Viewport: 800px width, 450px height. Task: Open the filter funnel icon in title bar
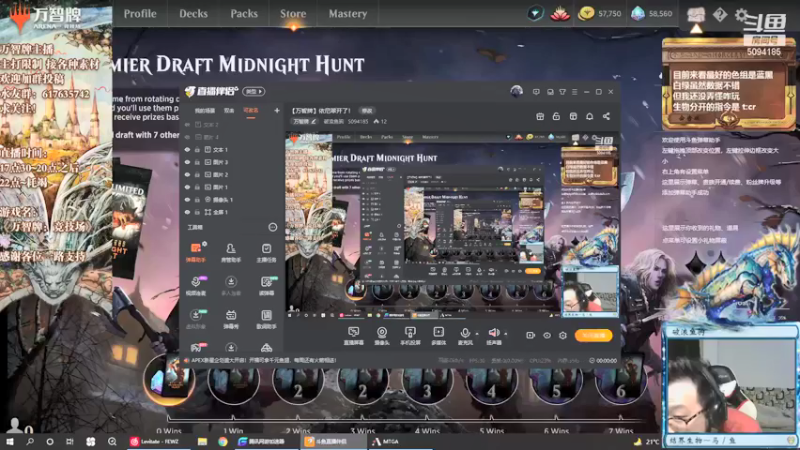[x=562, y=92]
